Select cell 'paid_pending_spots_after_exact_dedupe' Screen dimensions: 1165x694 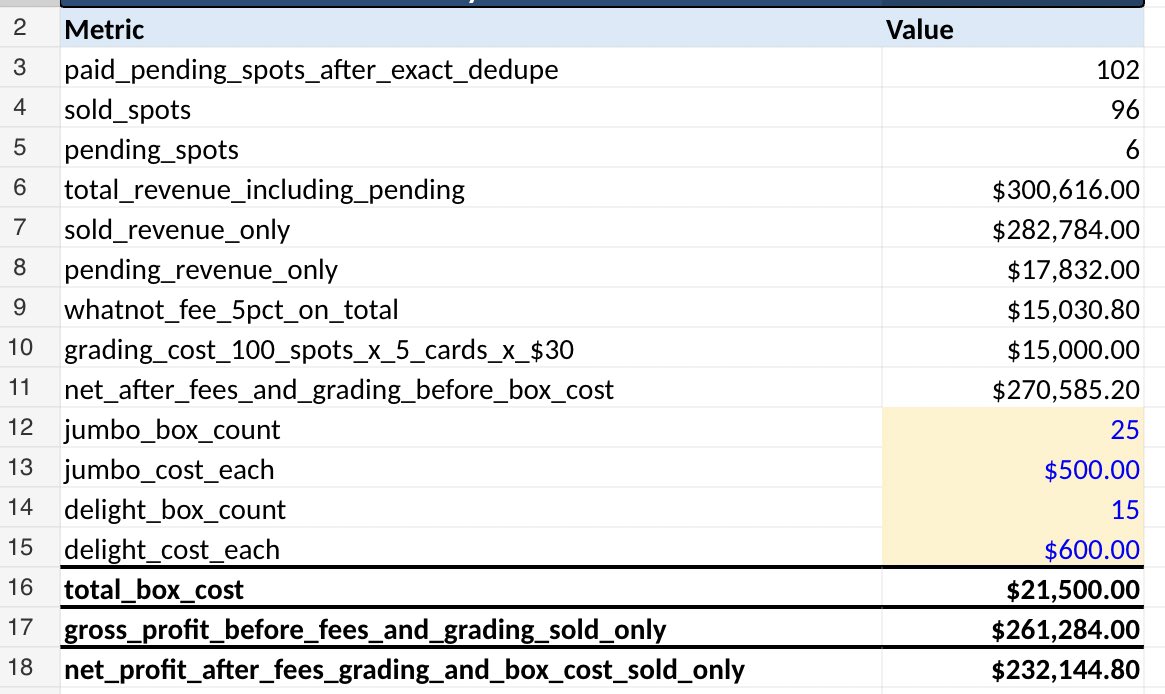(471, 68)
